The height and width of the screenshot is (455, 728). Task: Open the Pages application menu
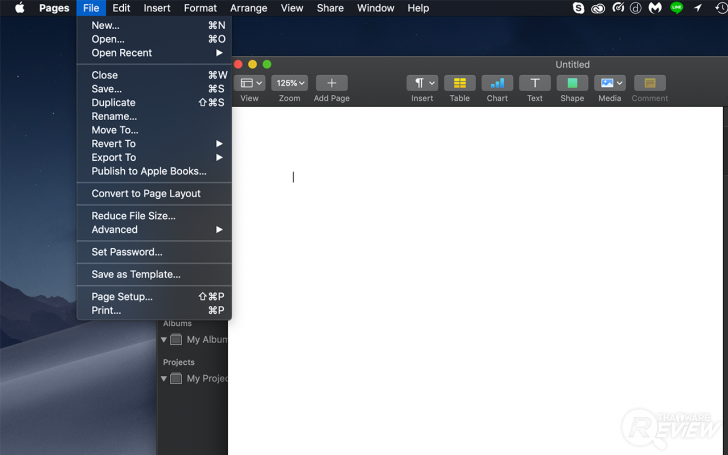pos(54,8)
